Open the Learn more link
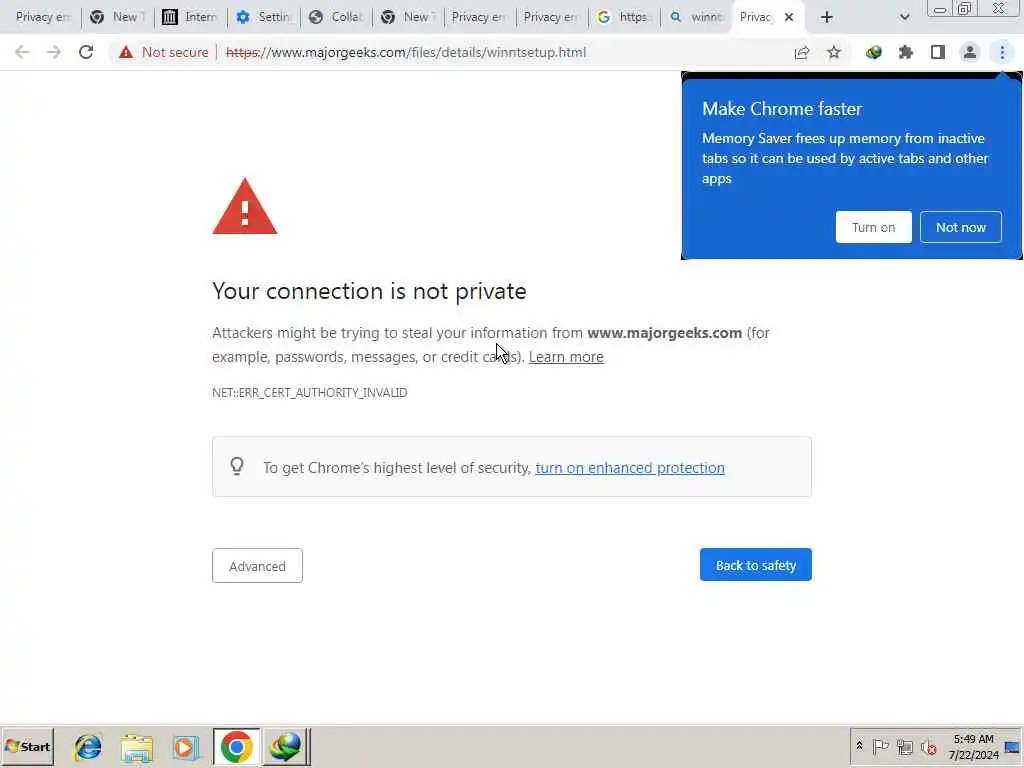Screen dimensions: 1024x768 click(566, 357)
